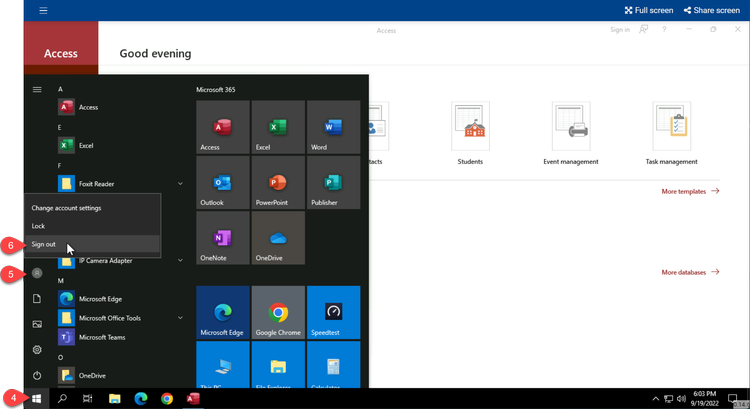Open the More databases link
The width and height of the screenshot is (750, 409).
pos(690,272)
